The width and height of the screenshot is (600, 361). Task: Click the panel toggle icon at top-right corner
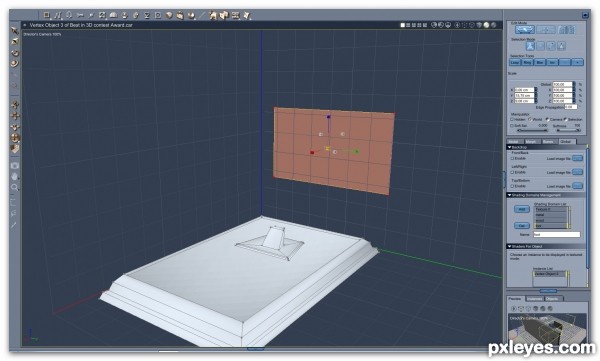click(585, 15)
